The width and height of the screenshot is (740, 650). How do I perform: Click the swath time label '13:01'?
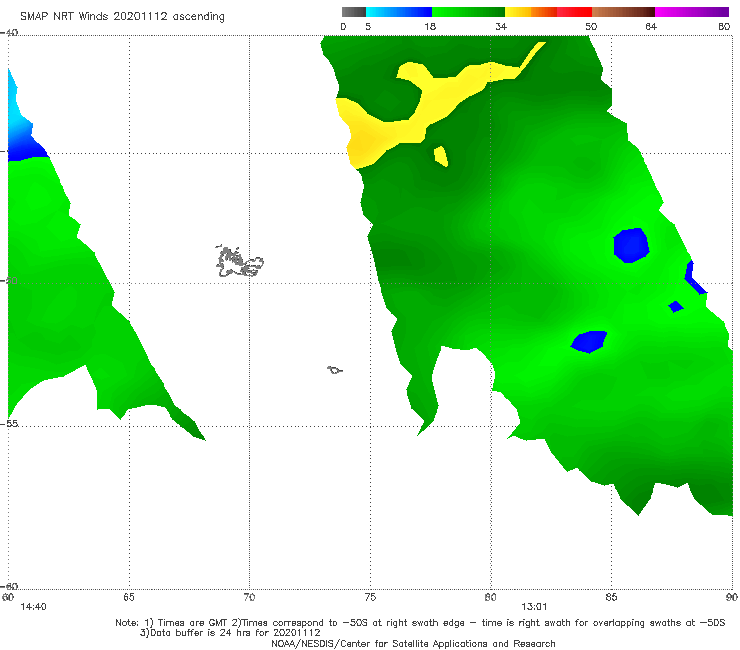pos(534,607)
